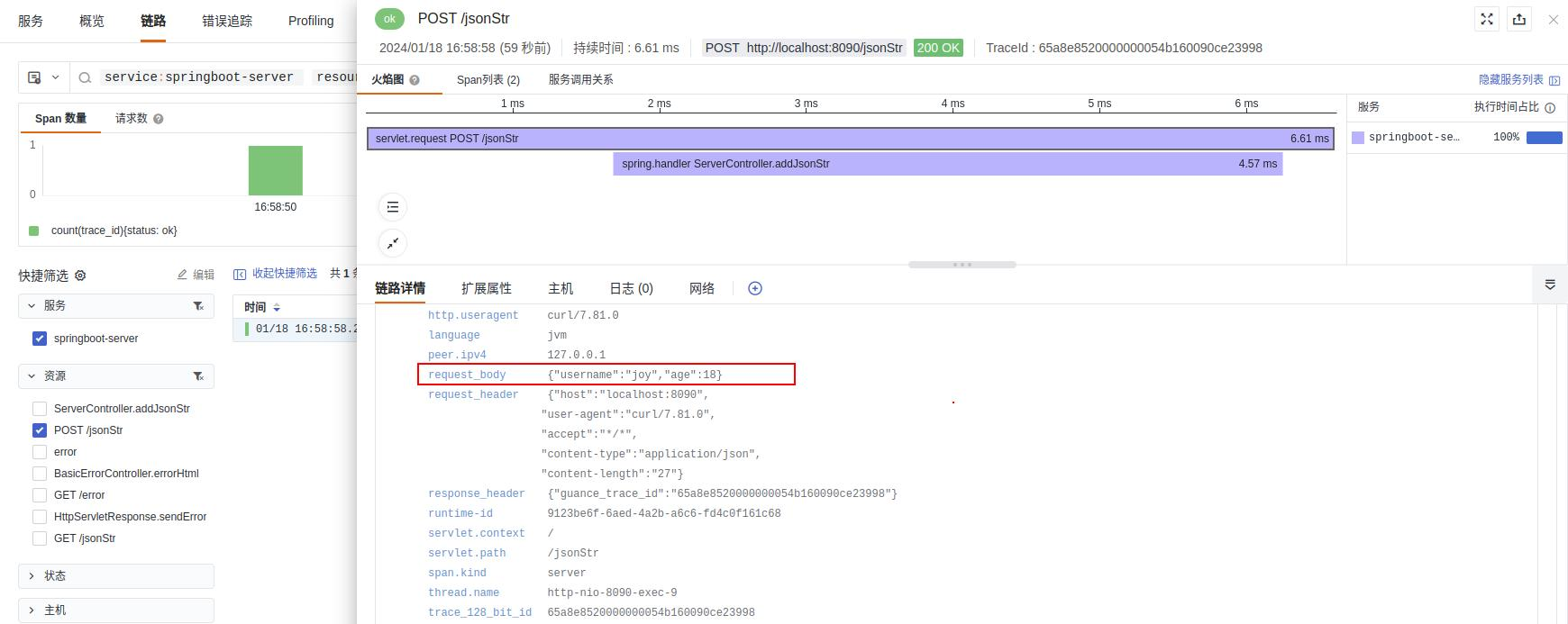1568x624 pixels.
Task: Collapse the 服务 filter section
Action: [32, 306]
